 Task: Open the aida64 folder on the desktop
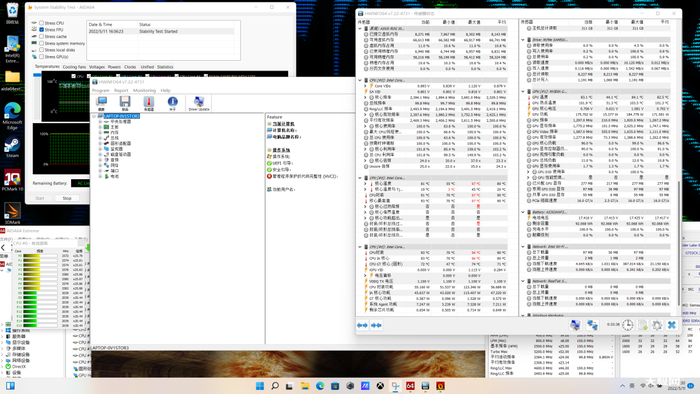[x=12, y=81]
